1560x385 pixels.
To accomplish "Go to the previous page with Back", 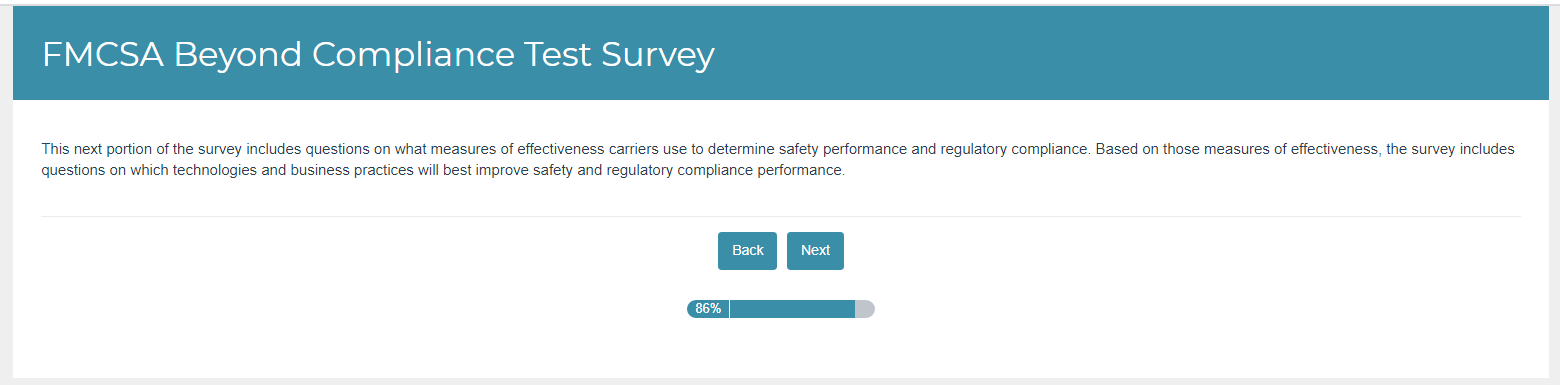I will pyautogui.click(x=747, y=251).
